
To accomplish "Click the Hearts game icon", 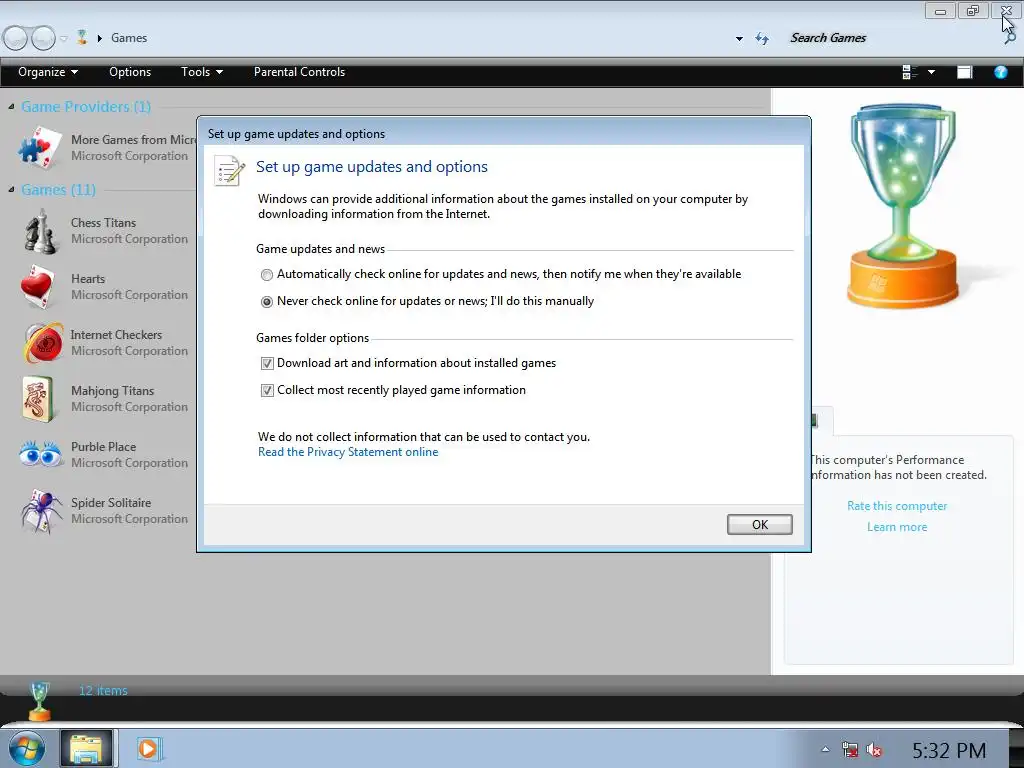I will click(x=38, y=287).
